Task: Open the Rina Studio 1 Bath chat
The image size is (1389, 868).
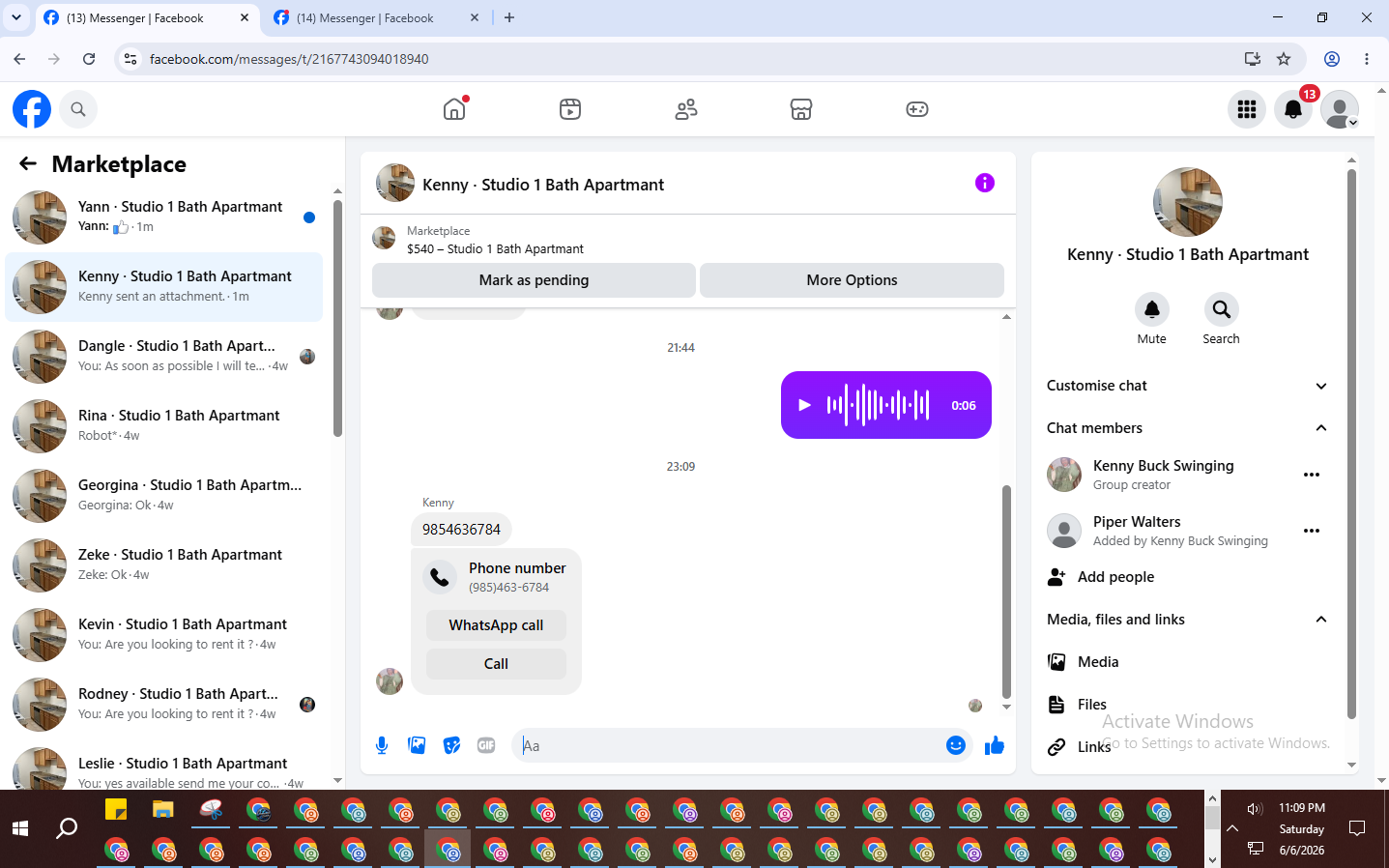Action: tap(164, 426)
